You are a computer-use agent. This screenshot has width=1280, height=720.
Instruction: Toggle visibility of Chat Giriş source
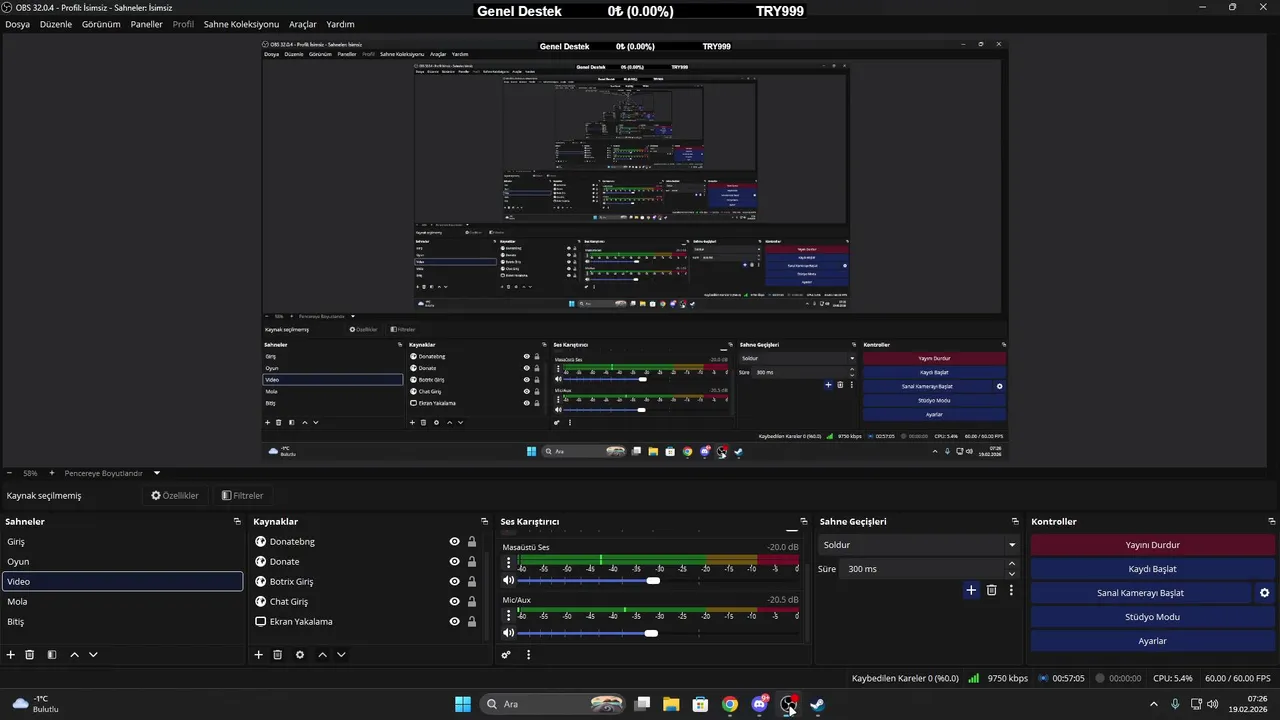(454, 602)
